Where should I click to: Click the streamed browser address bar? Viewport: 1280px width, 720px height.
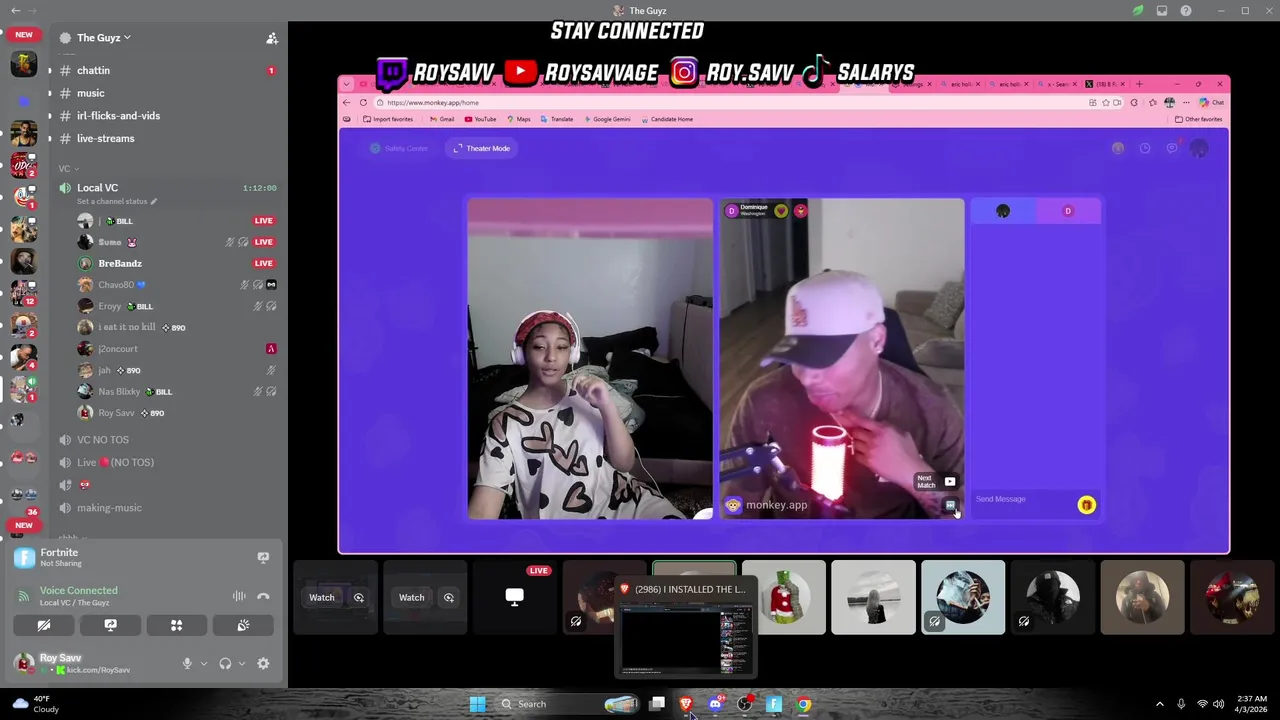point(730,102)
